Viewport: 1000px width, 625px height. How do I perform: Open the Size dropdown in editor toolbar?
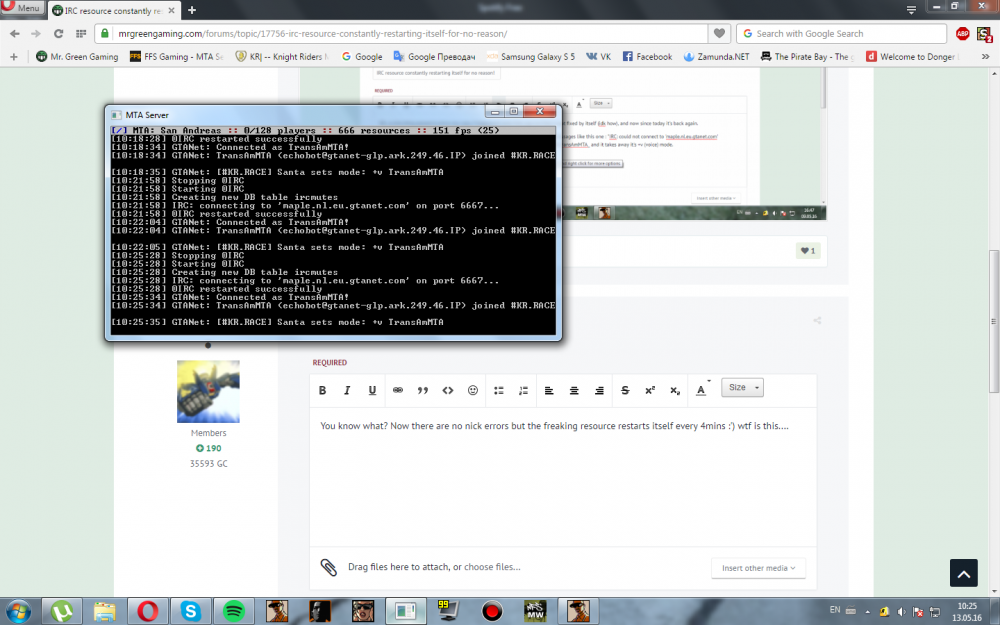pyautogui.click(x=742, y=388)
